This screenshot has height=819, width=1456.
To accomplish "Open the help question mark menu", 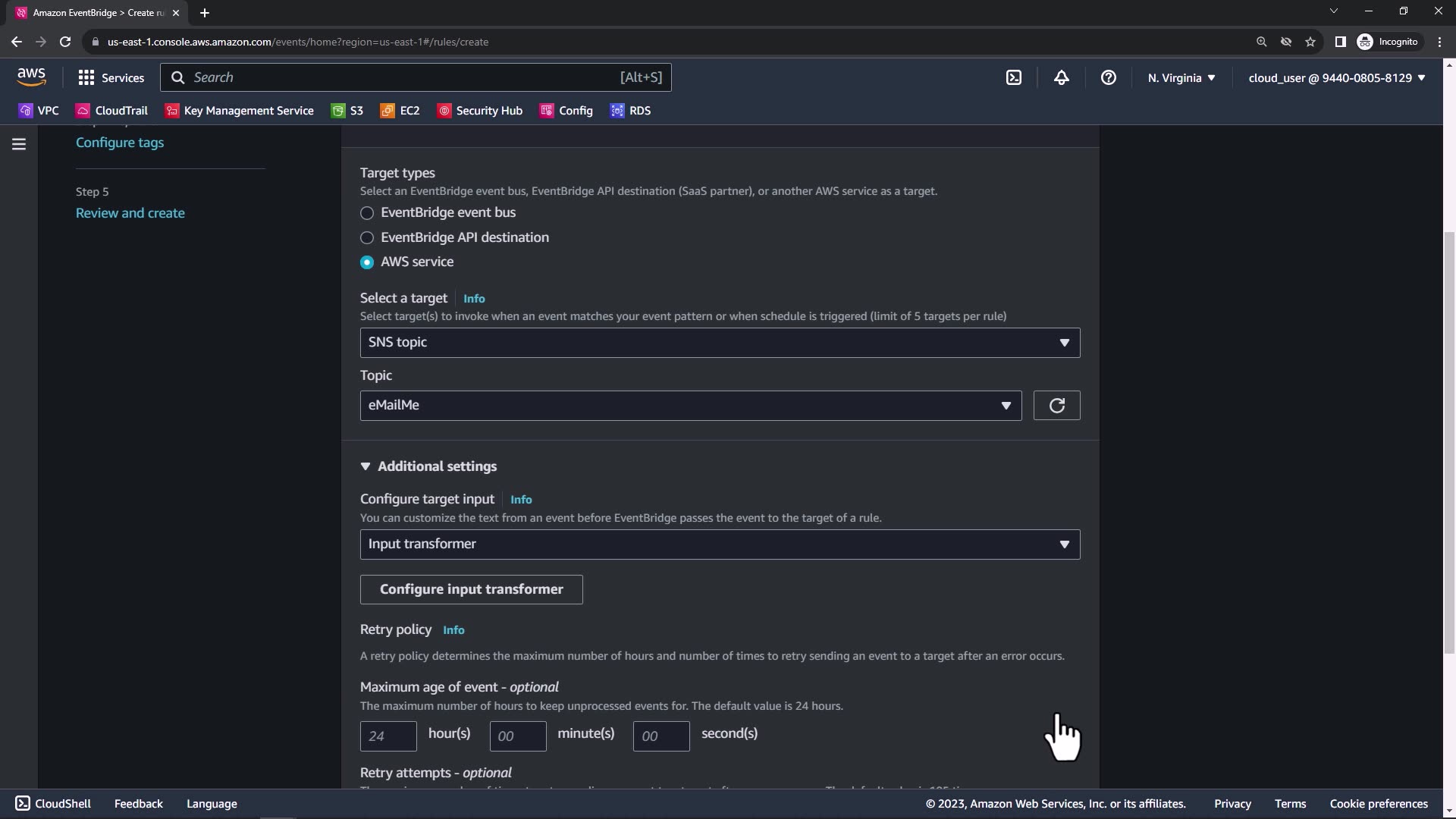I will tap(1108, 77).
